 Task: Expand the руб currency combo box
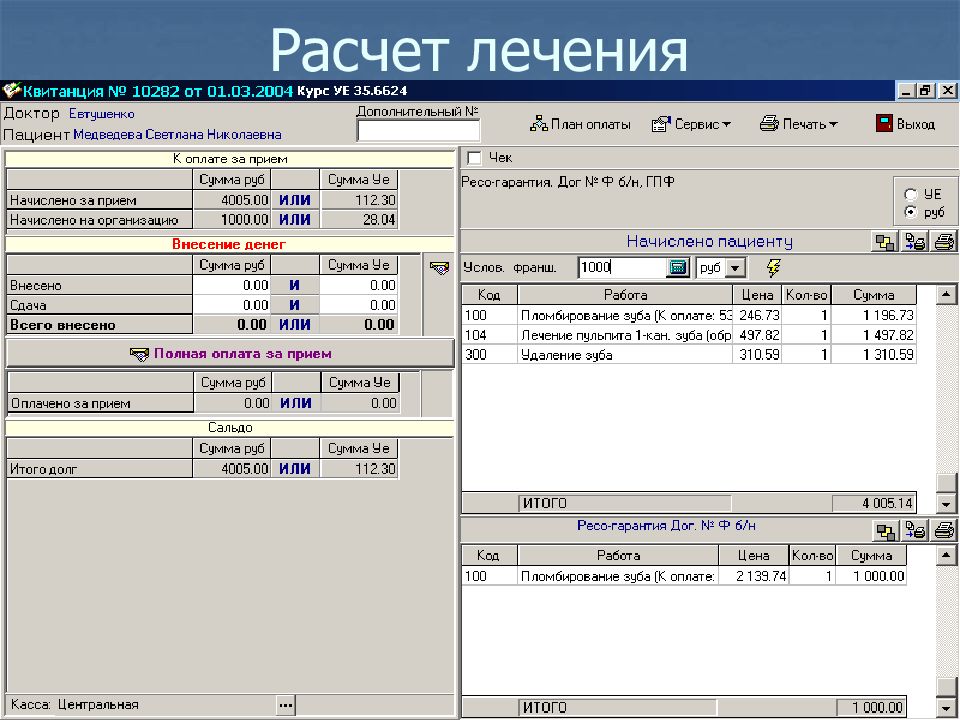735,268
